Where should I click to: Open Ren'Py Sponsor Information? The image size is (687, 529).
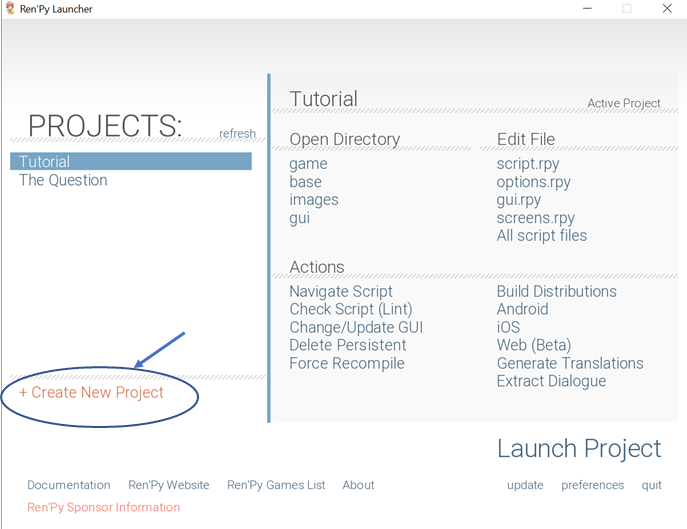tap(103, 508)
